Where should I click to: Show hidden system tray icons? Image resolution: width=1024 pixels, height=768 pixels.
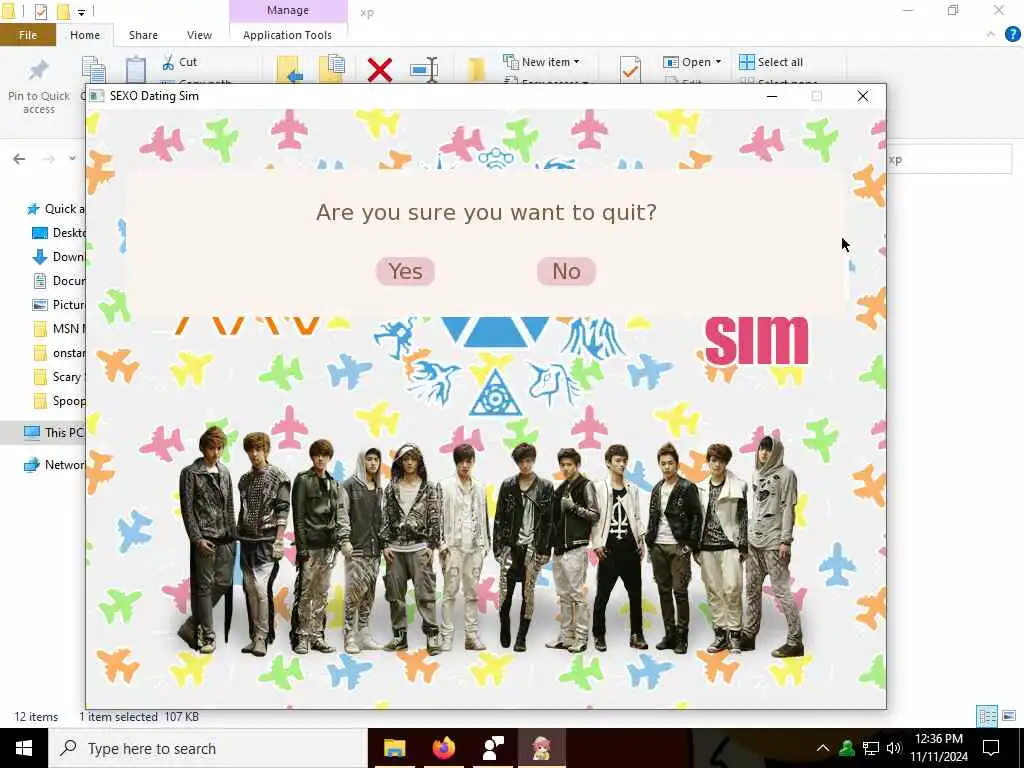[x=823, y=748]
